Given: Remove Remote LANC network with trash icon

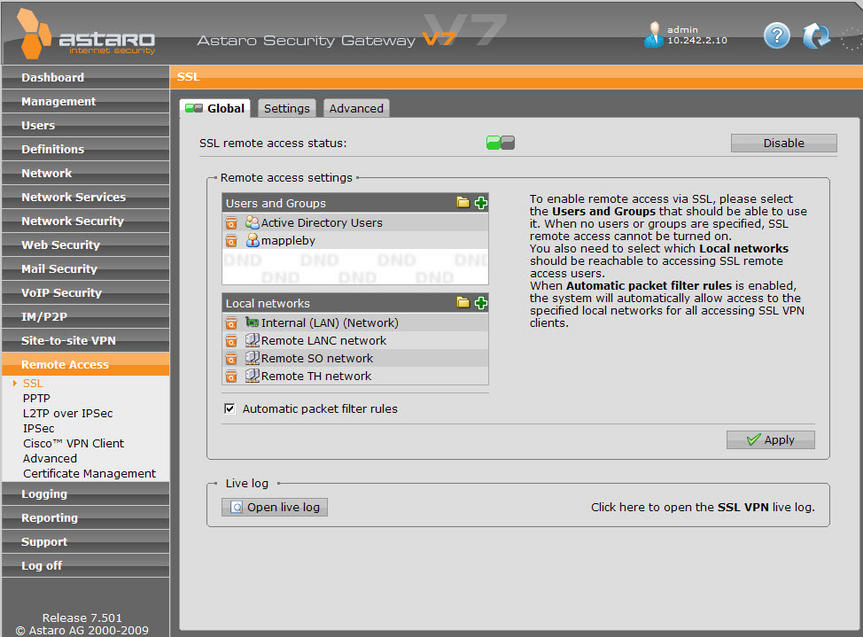Looking at the screenshot, I should tap(231, 341).
